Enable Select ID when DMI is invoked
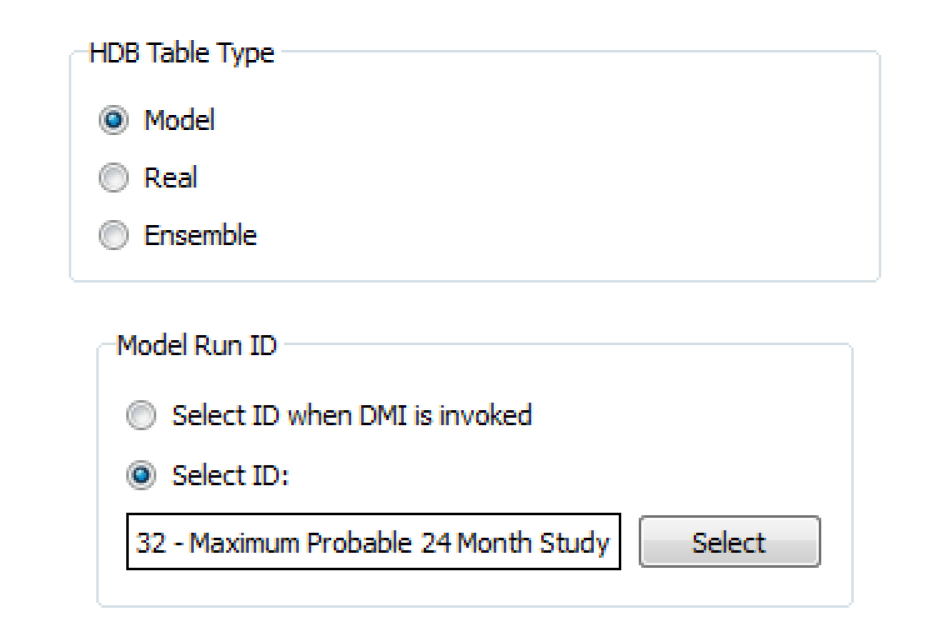Image resolution: width=950 pixels, height=632 pixels. click(x=142, y=417)
